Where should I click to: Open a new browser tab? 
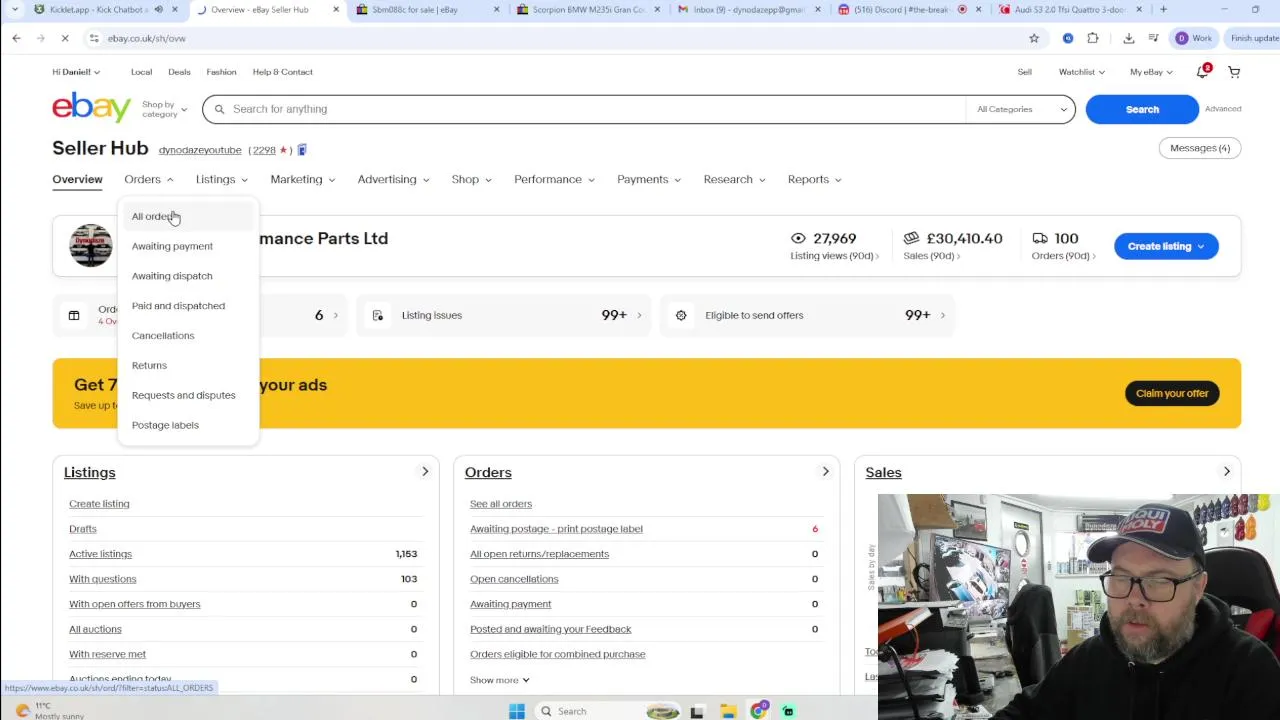click(1163, 9)
